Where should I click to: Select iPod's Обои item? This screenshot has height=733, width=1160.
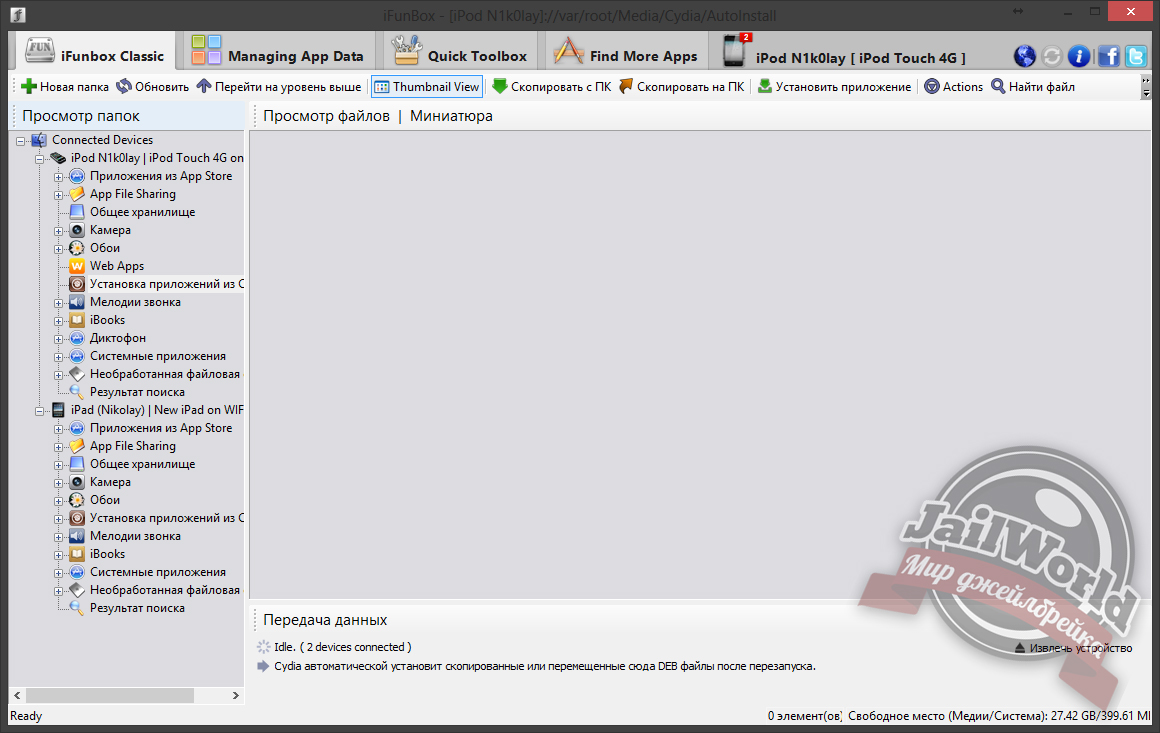pyautogui.click(x=105, y=248)
